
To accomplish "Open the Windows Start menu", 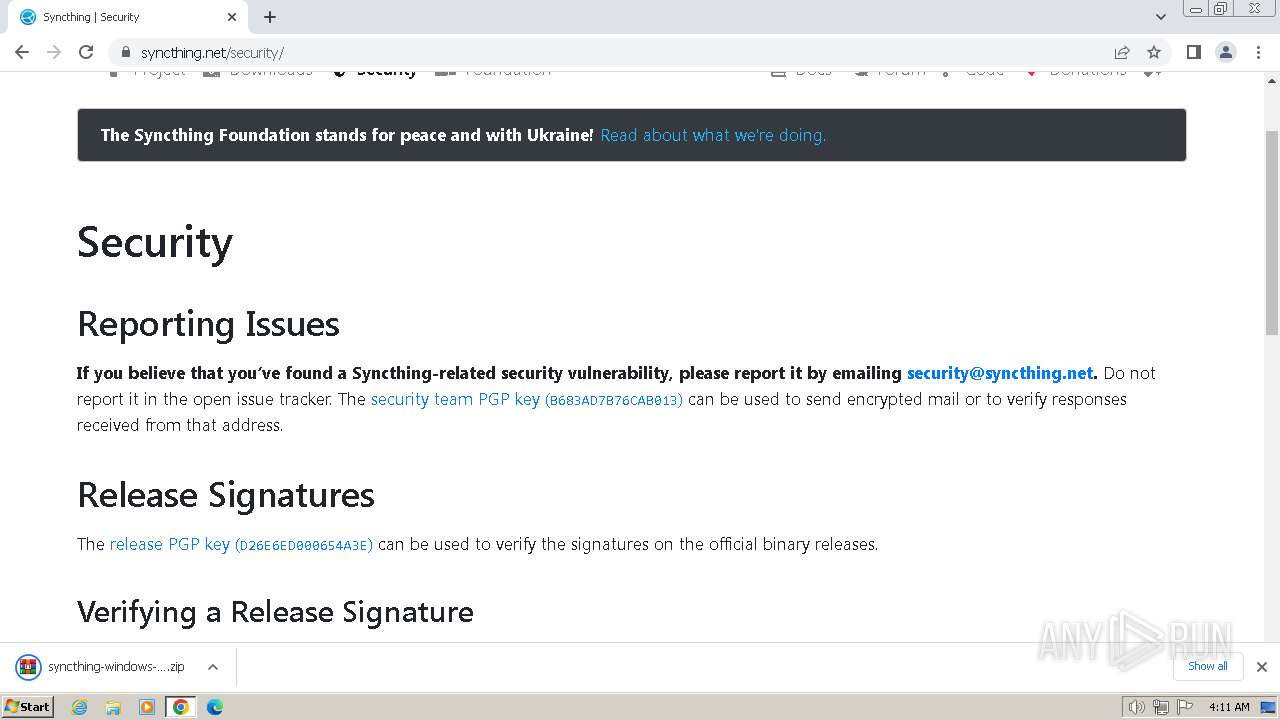I will click(28, 706).
